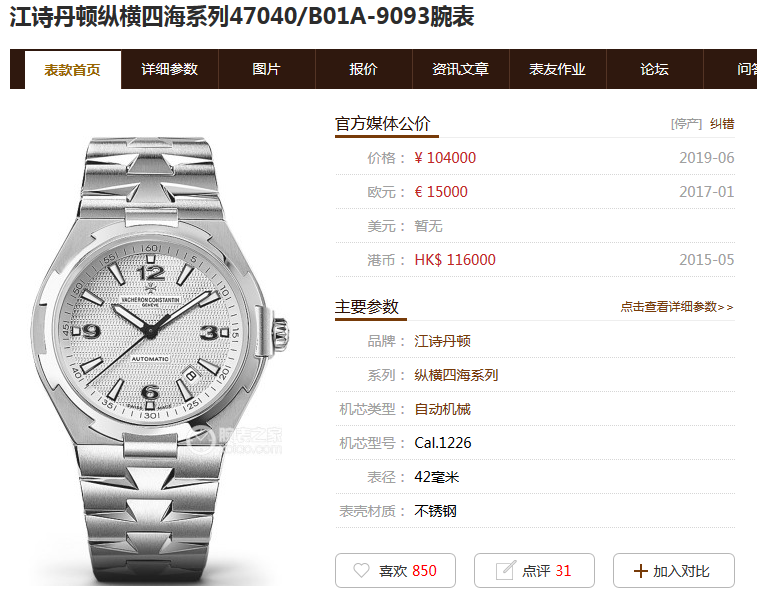
Task: Open 点击查看详细参数 link
Action: [677, 307]
